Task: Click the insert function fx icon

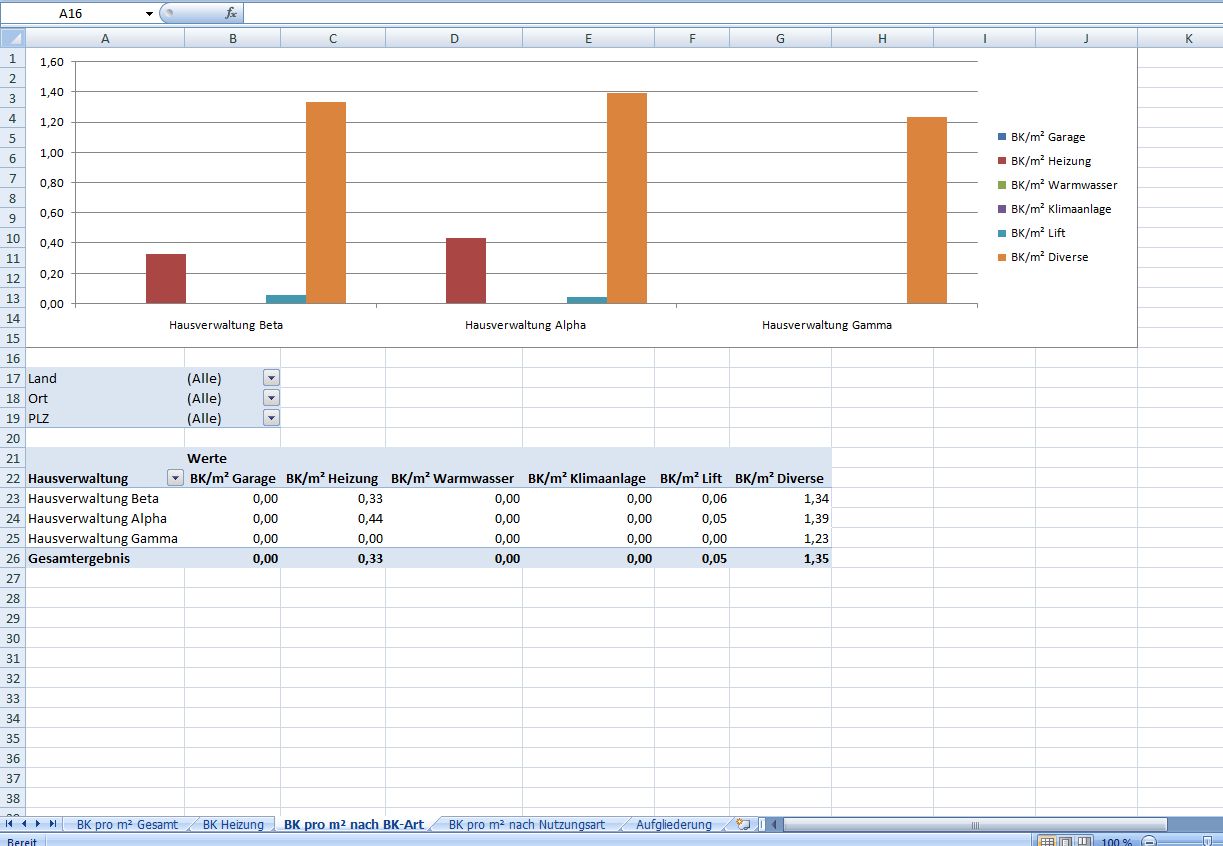Action: click(x=231, y=13)
